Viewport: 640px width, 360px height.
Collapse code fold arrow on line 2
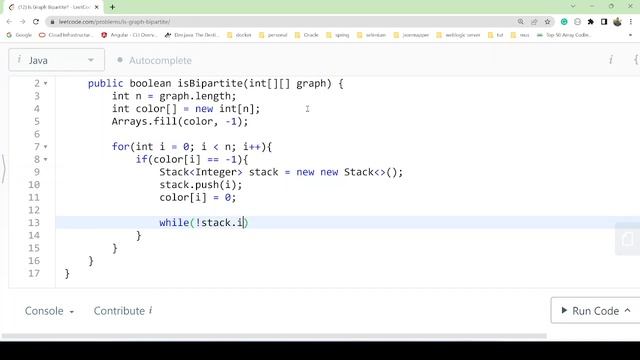click(45, 83)
